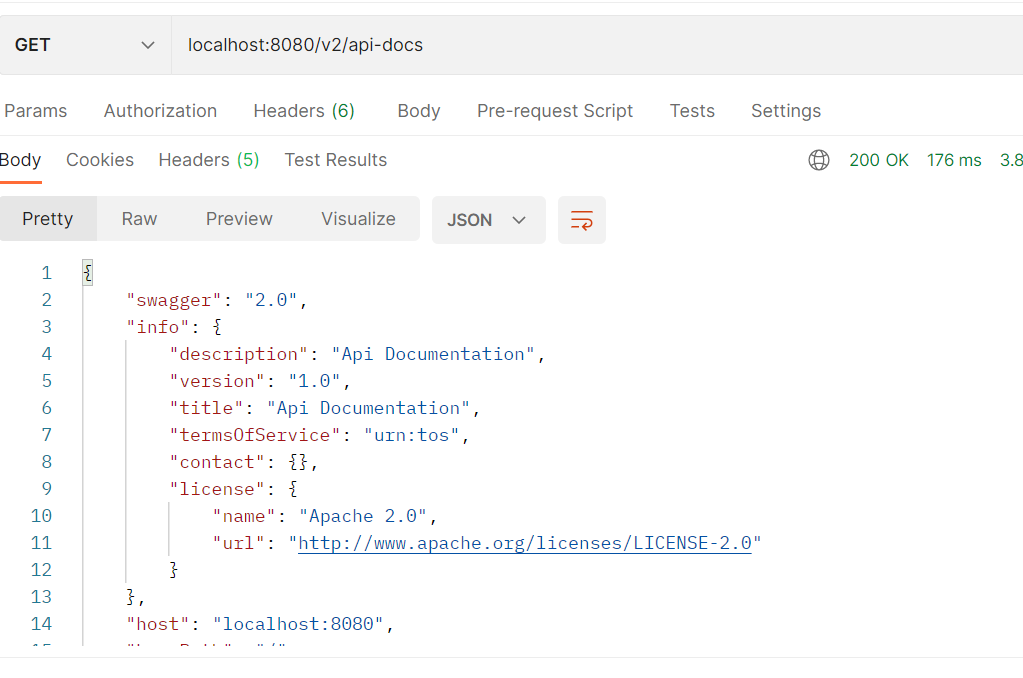Click the "localhost:8080" host value

pyautogui.click(x=298, y=624)
